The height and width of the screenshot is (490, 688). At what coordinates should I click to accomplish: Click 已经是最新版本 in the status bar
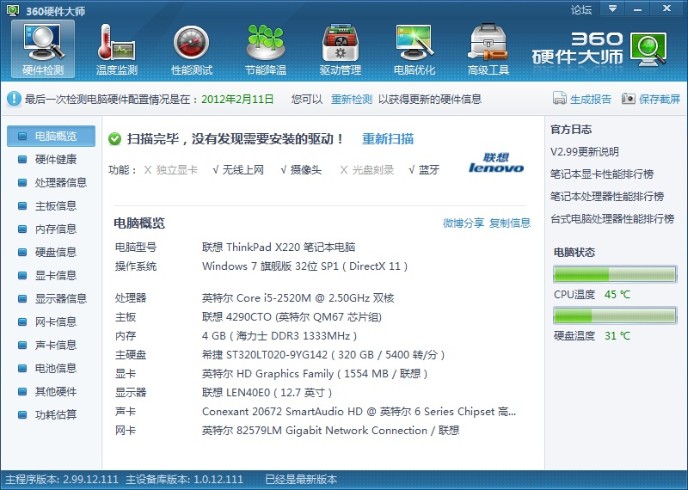(x=301, y=479)
